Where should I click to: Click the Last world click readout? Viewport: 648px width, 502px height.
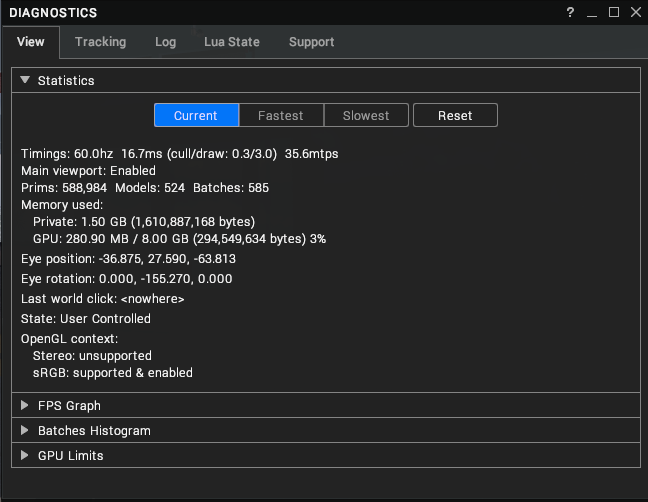[x=103, y=298]
